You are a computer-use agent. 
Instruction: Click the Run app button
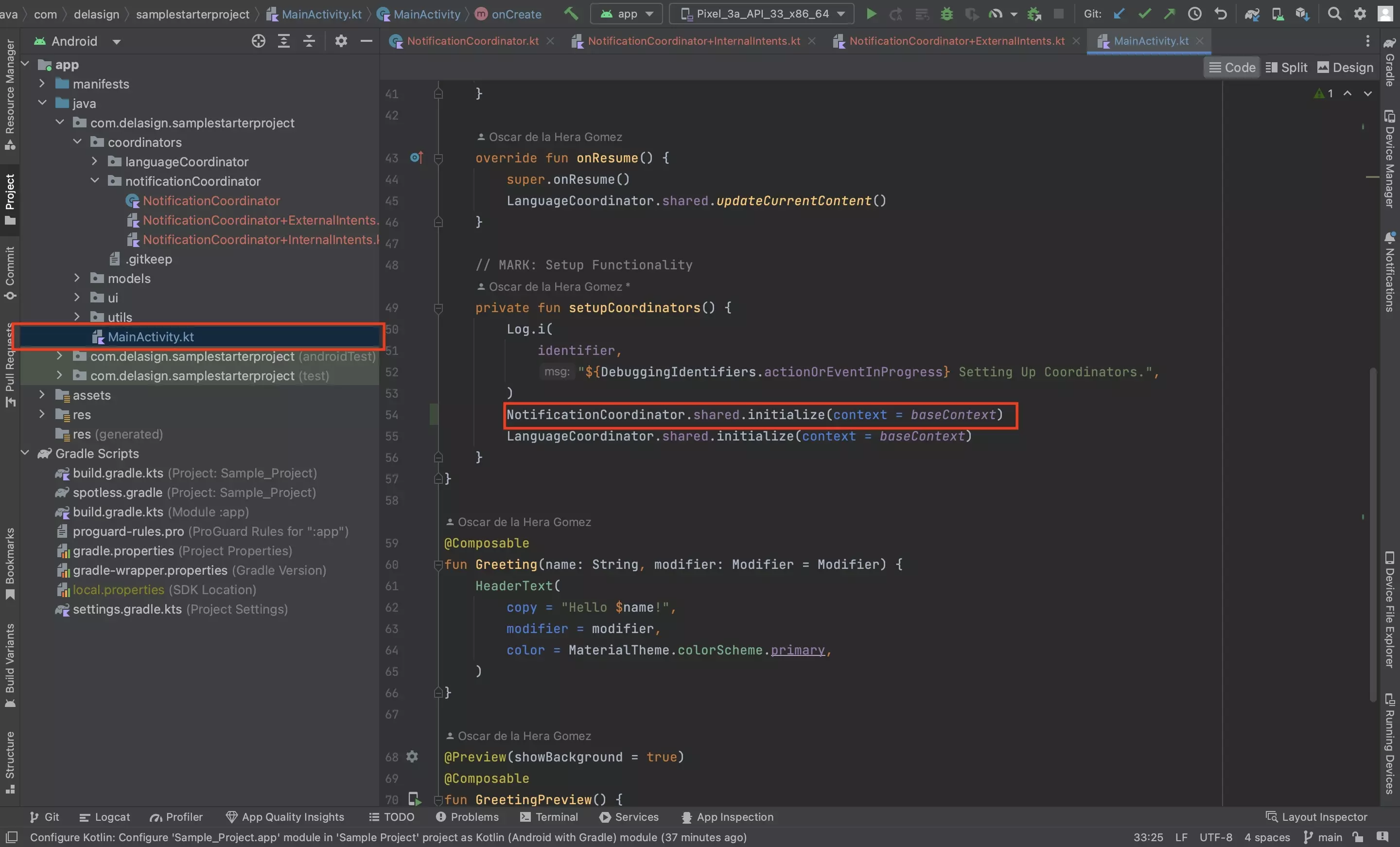point(869,13)
